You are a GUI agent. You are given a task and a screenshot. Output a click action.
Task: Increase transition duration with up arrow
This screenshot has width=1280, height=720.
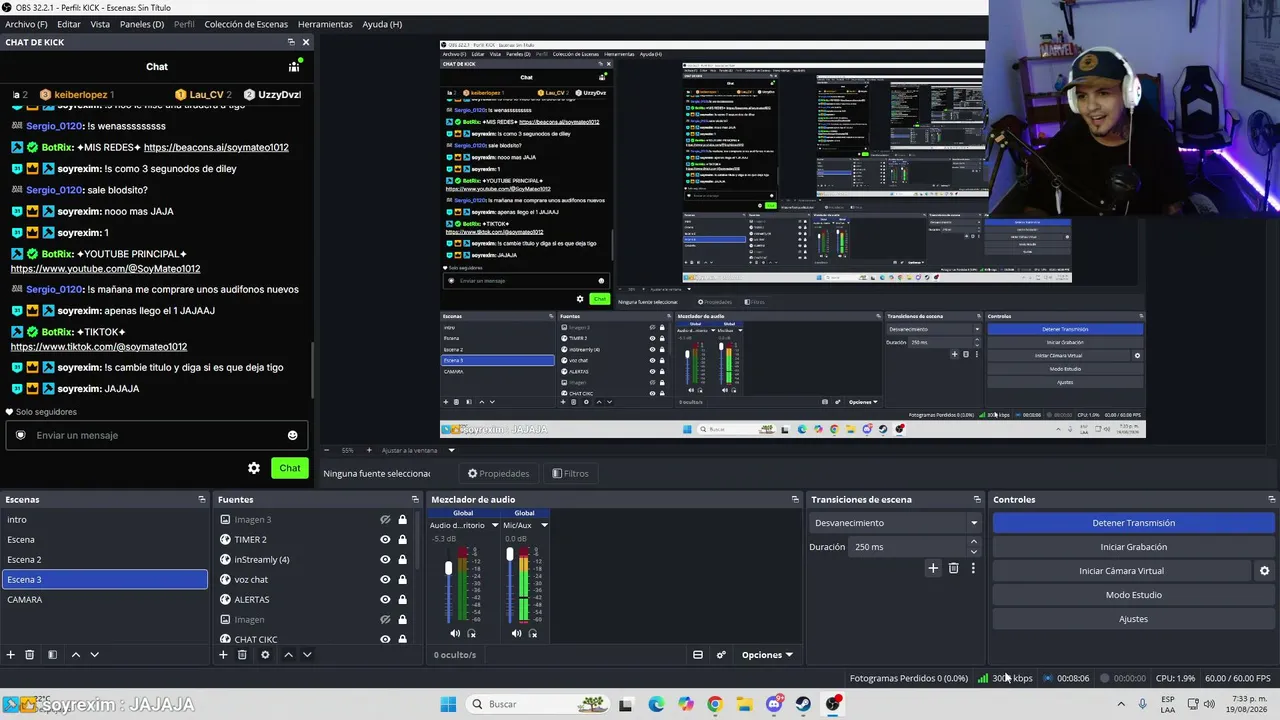point(974,542)
